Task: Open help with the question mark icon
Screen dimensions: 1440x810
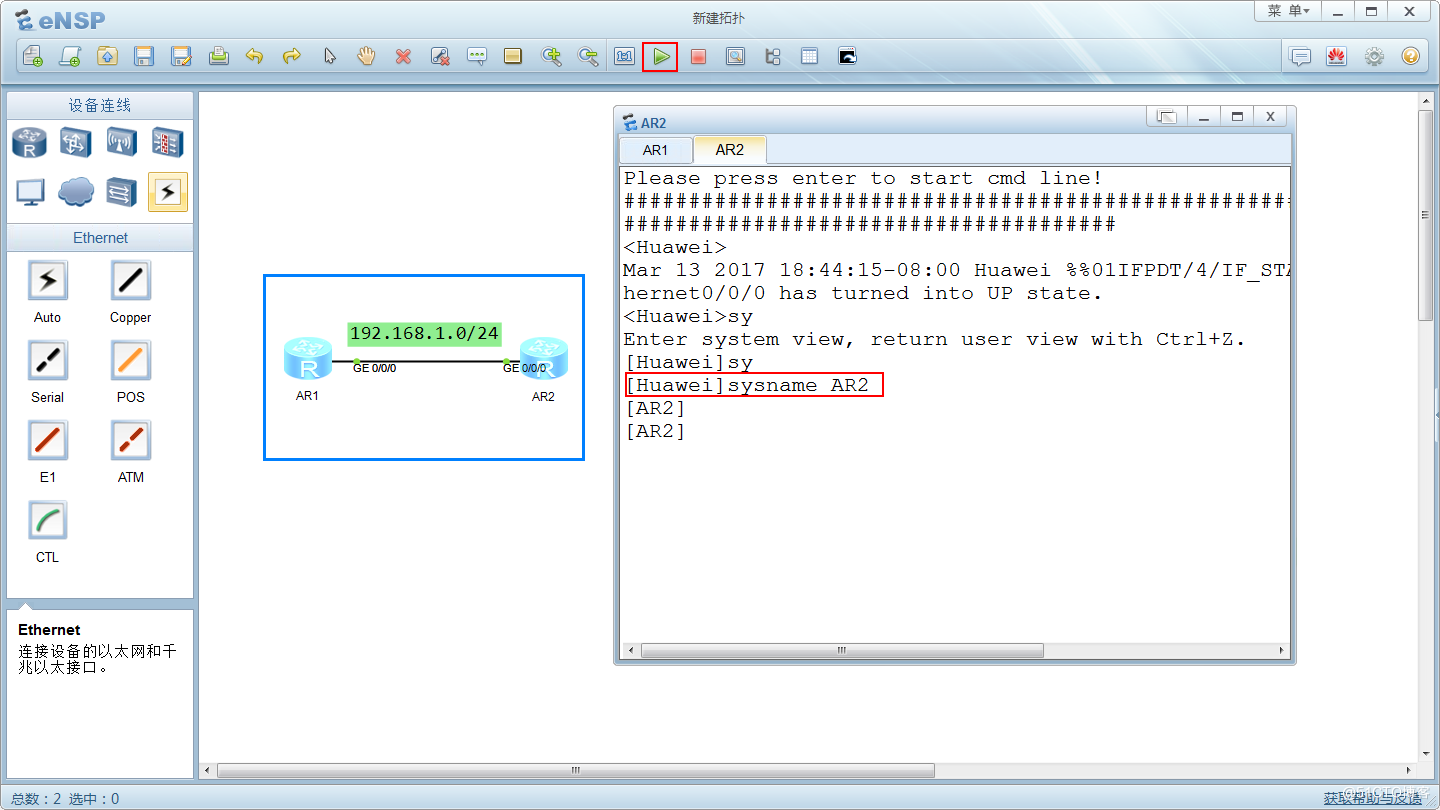Action: pyautogui.click(x=1410, y=57)
